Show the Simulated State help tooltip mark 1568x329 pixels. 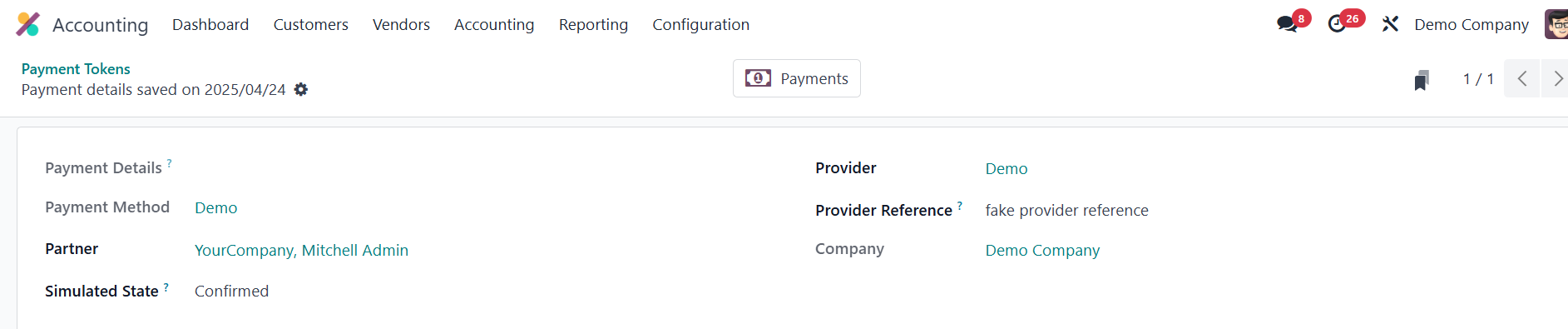[166, 287]
